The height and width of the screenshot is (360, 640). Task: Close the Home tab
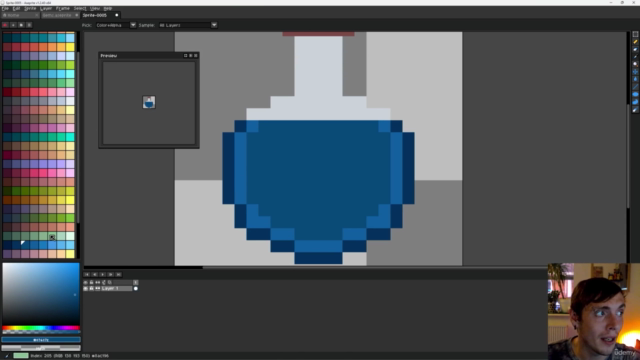(x=36, y=15)
